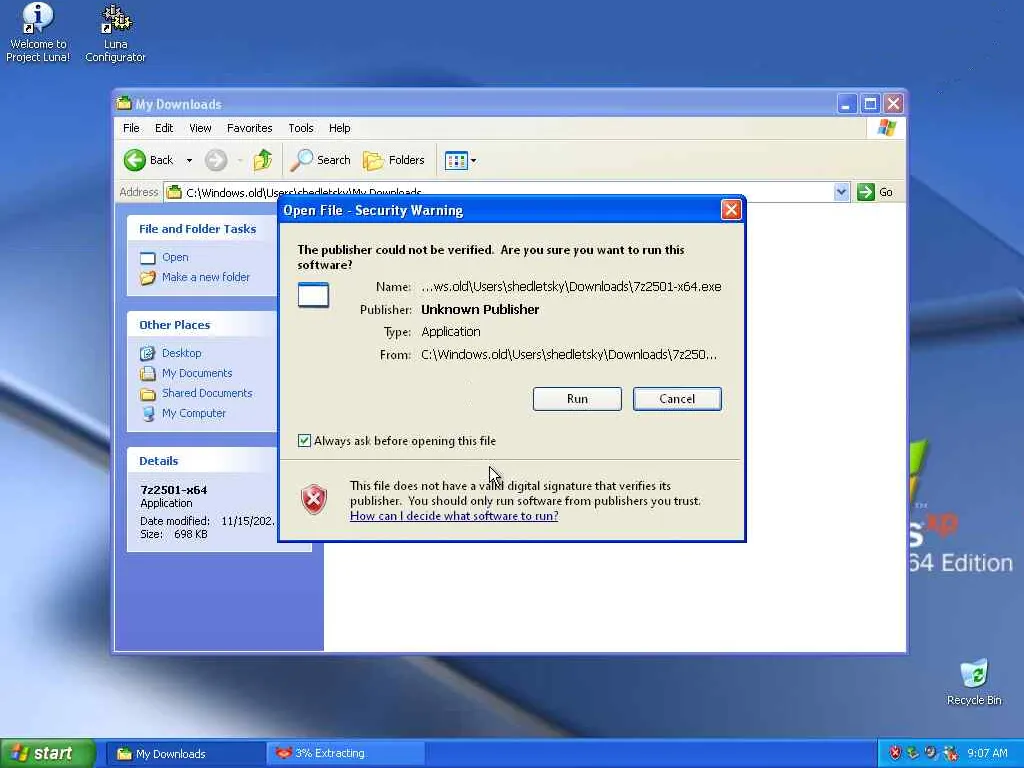Open the Views icon menu
The image size is (1024, 768).
coord(460,160)
